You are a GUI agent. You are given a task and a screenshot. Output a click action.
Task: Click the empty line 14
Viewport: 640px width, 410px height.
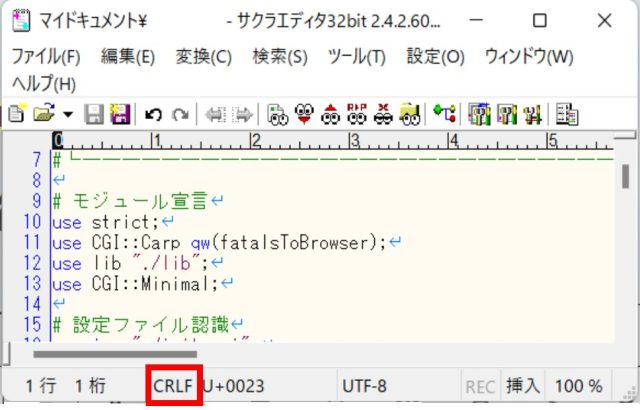[333, 304]
